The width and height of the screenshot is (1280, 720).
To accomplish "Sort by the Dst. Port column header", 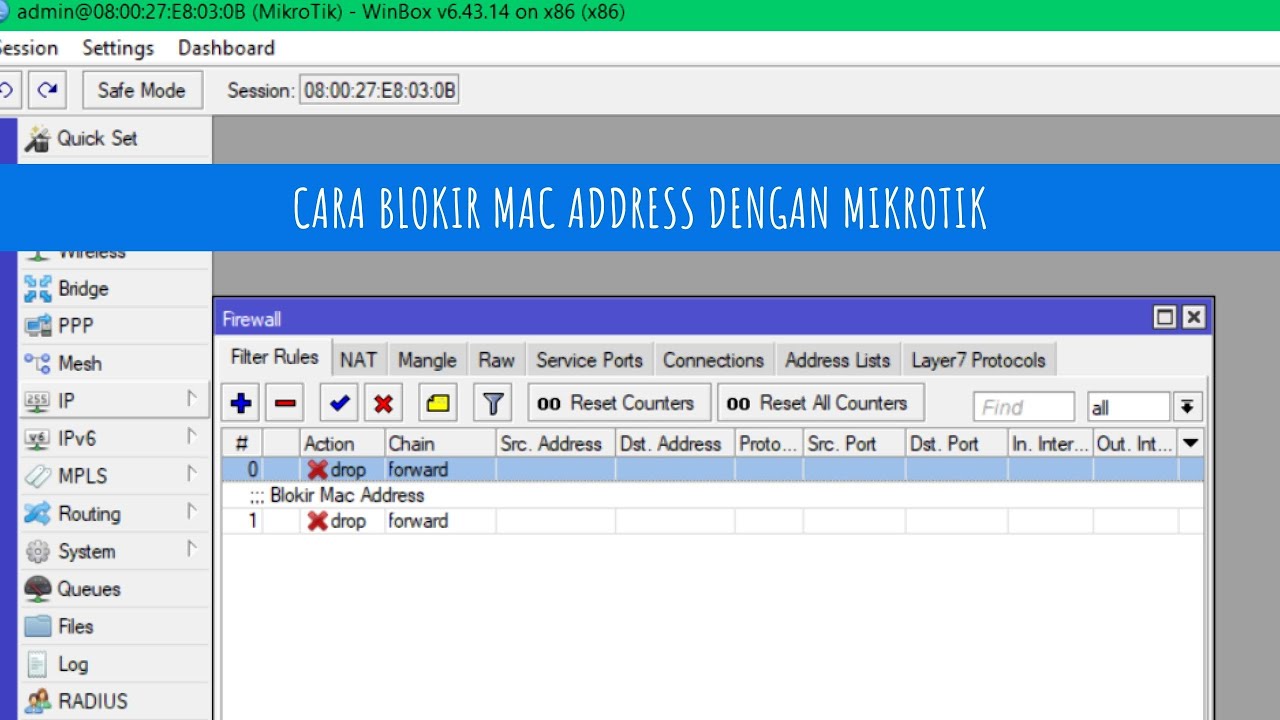I will click(x=956, y=443).
